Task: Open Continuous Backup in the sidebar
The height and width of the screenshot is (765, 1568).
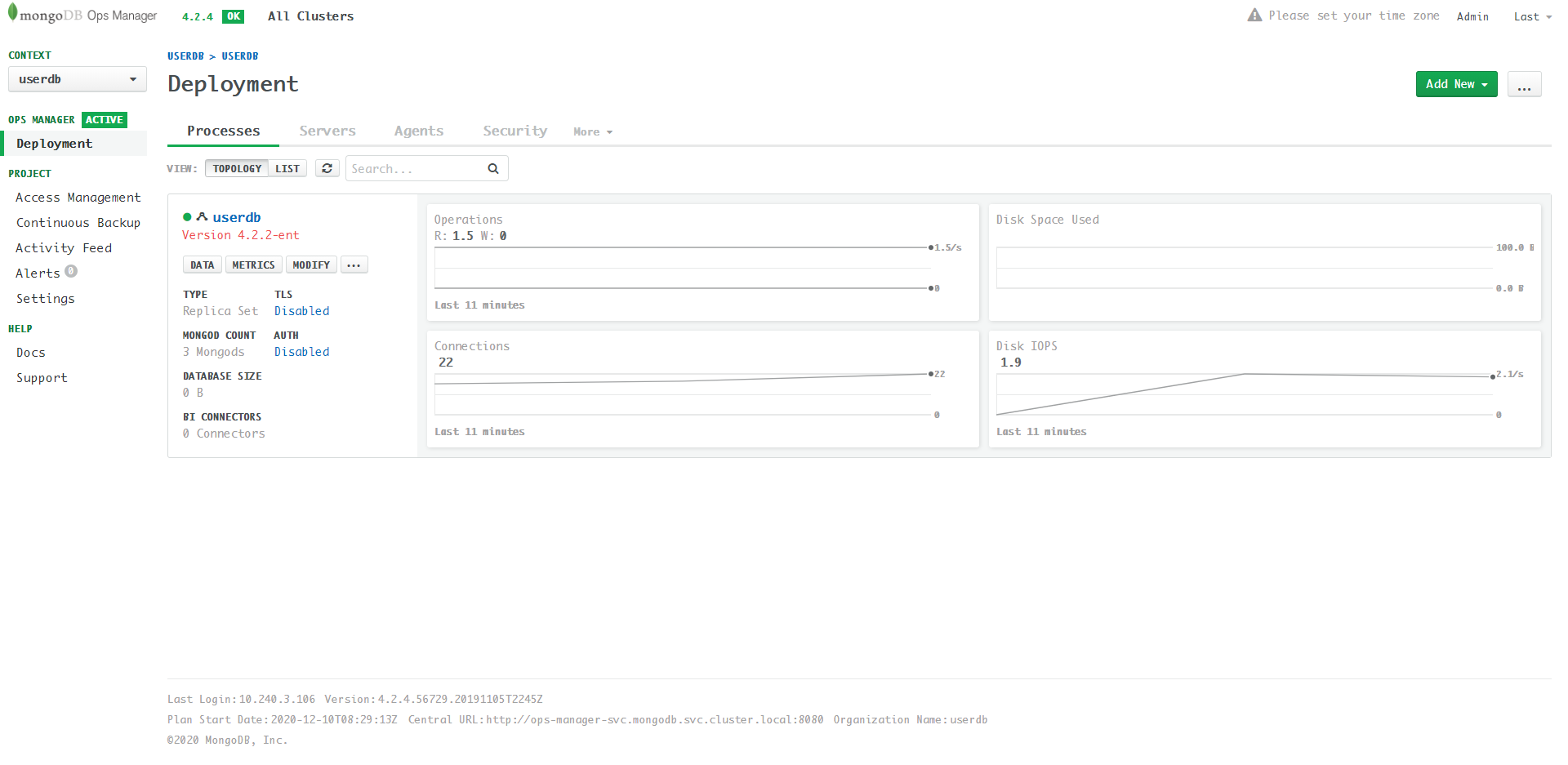Action: point(78,223)
